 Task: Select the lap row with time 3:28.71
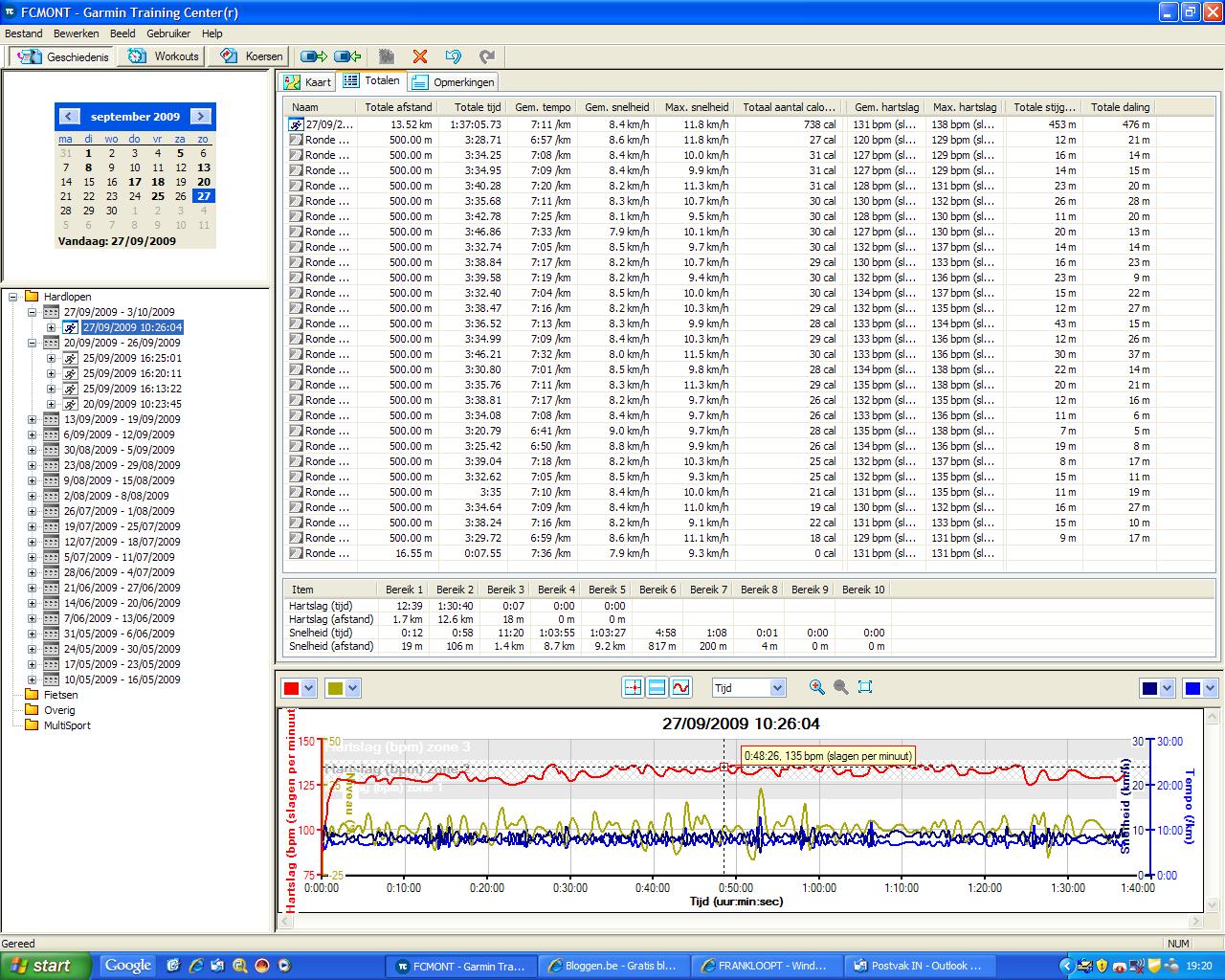(x=720, y=140)
